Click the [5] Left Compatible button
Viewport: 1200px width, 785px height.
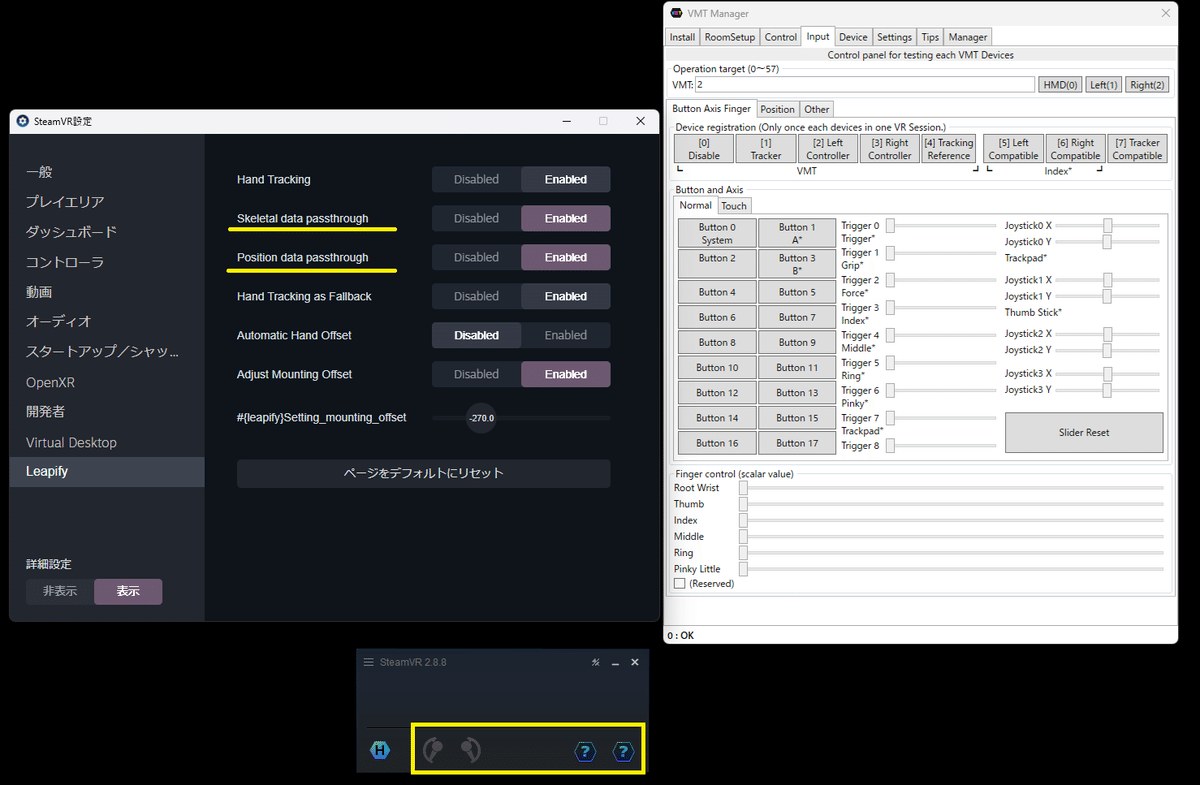click(x=1013, y=149)
